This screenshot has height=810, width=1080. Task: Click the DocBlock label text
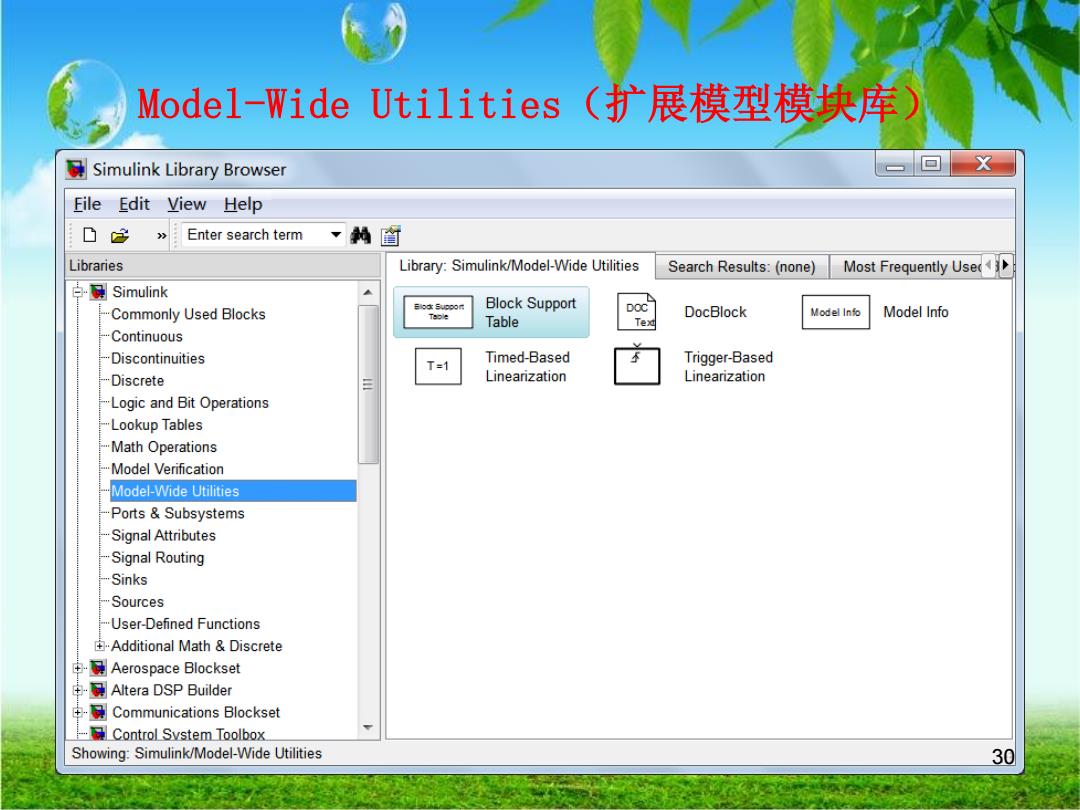pos(715,312)
